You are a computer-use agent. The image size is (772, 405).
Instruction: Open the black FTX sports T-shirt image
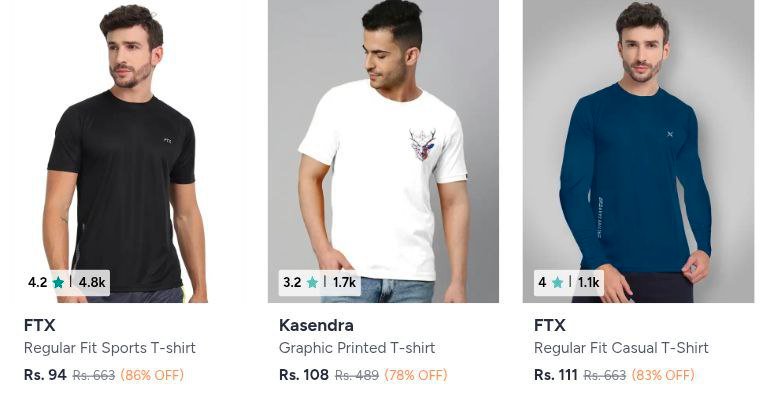(x=128, y=151)
